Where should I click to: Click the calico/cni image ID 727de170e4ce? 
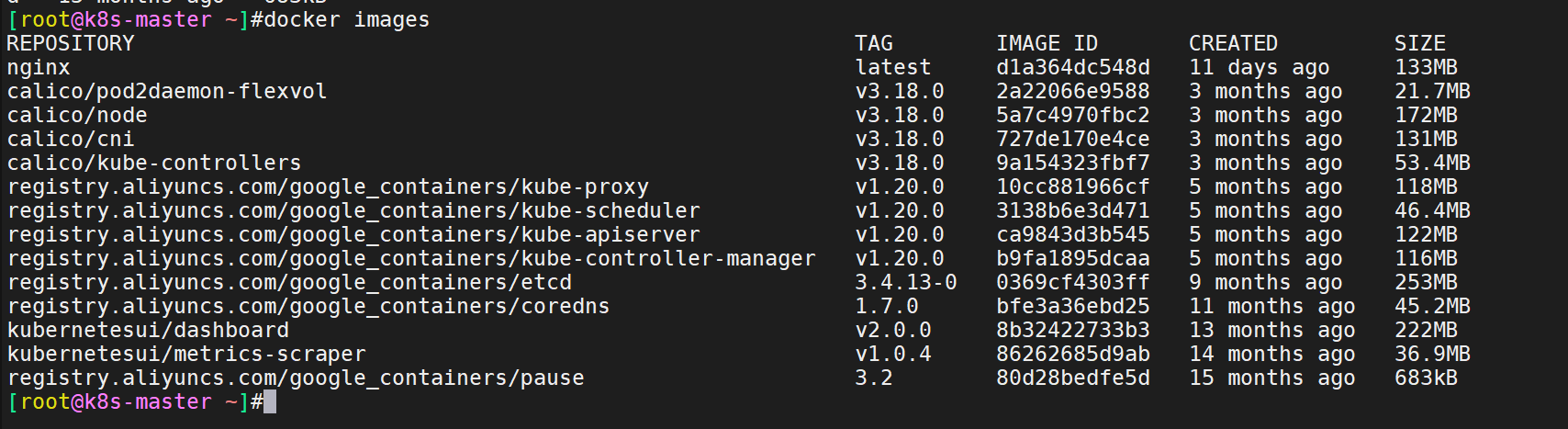pyautogui.click(x=1073, y=140)
